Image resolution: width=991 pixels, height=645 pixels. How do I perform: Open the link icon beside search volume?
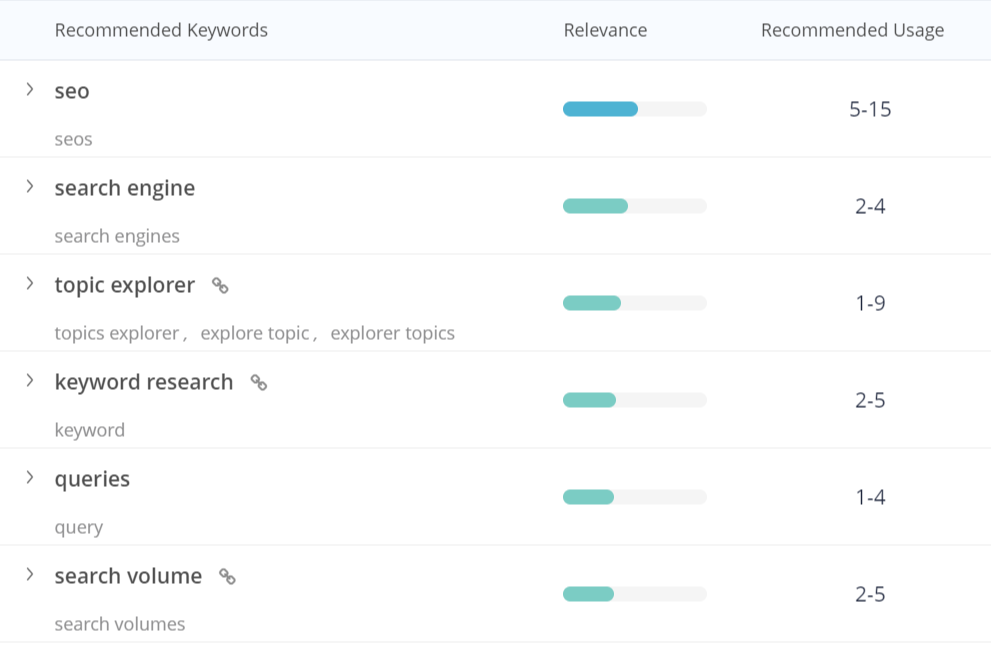tap(227, 577)
